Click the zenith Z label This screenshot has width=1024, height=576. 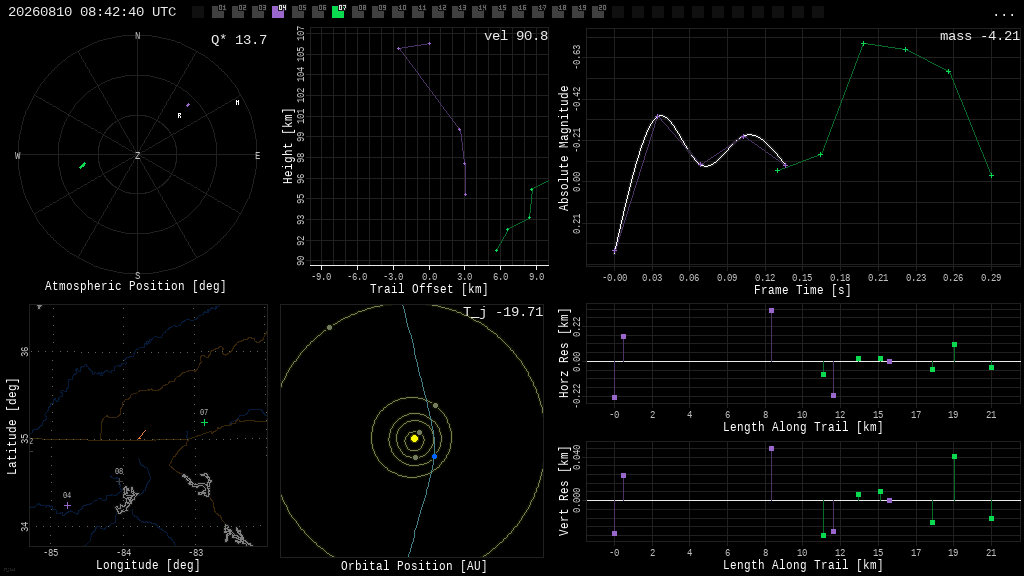[137, 155]
